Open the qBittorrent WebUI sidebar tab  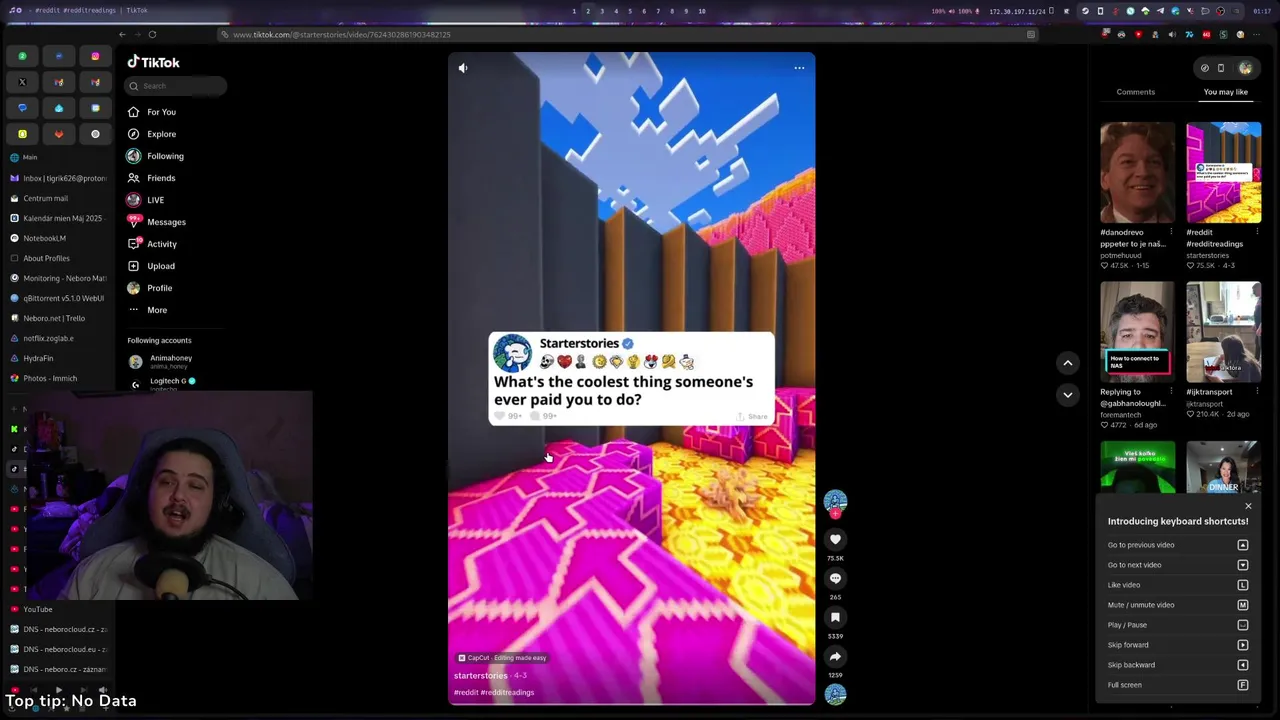click(x=57, y=298)
